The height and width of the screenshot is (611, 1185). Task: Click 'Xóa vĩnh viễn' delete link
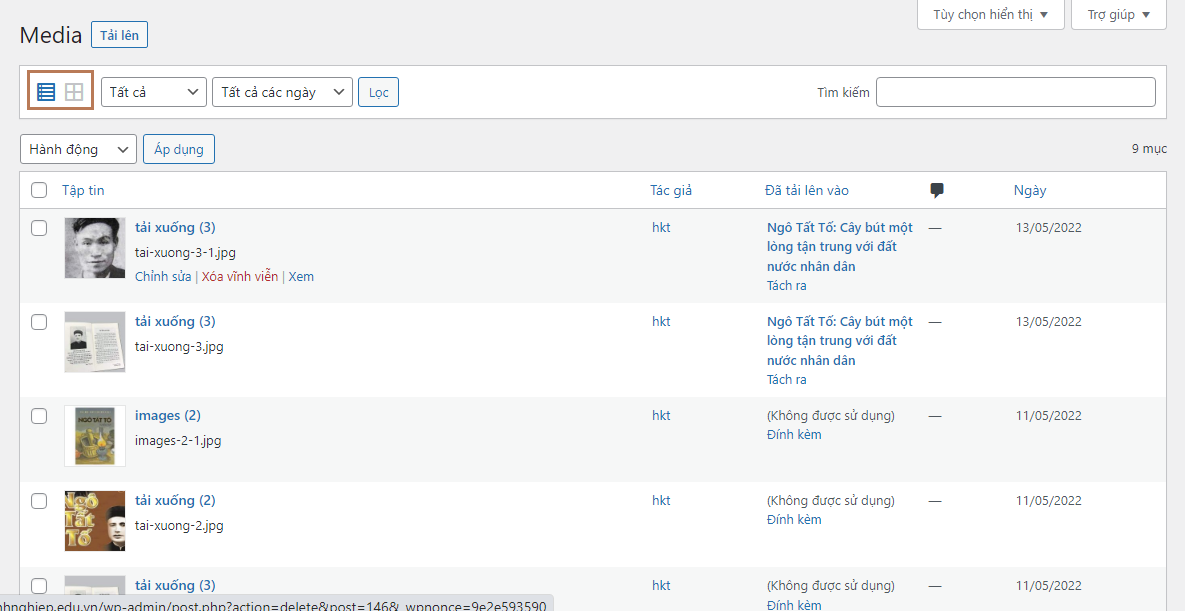pyautogui.click(x=240, y=277)
